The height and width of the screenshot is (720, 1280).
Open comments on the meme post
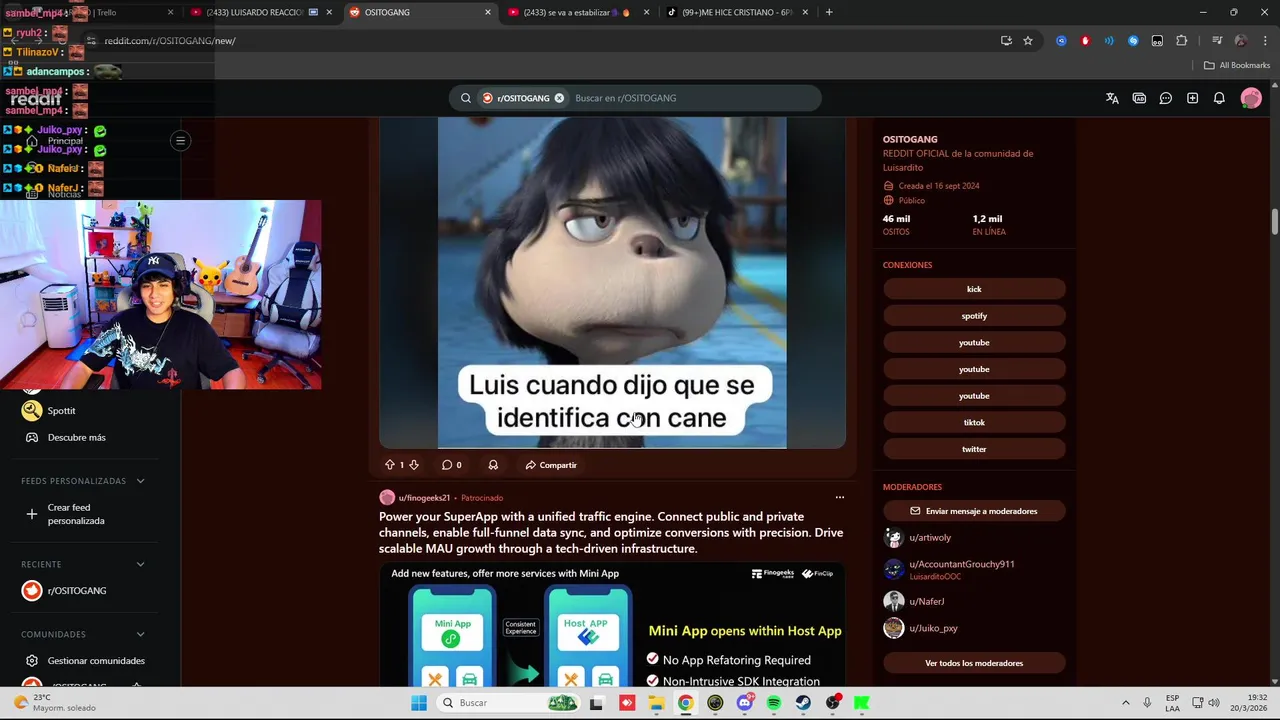click(452, 465)
